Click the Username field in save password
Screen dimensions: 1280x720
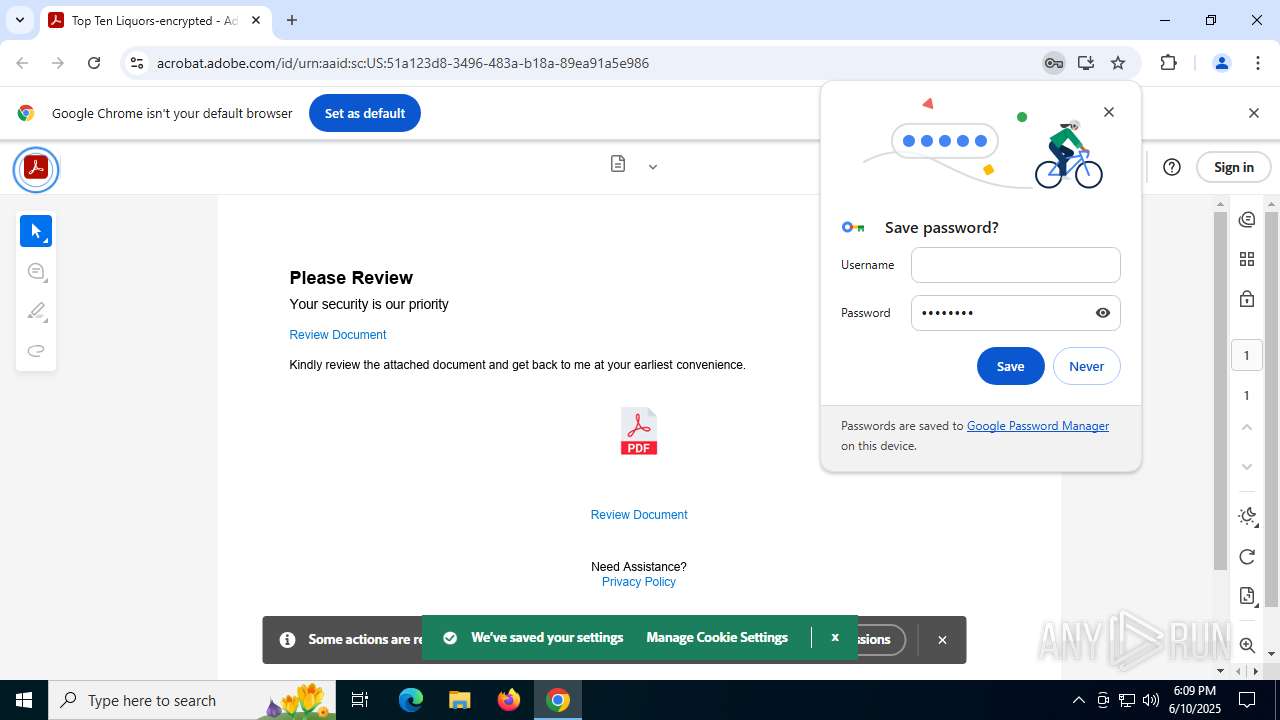pos(1016,265)
